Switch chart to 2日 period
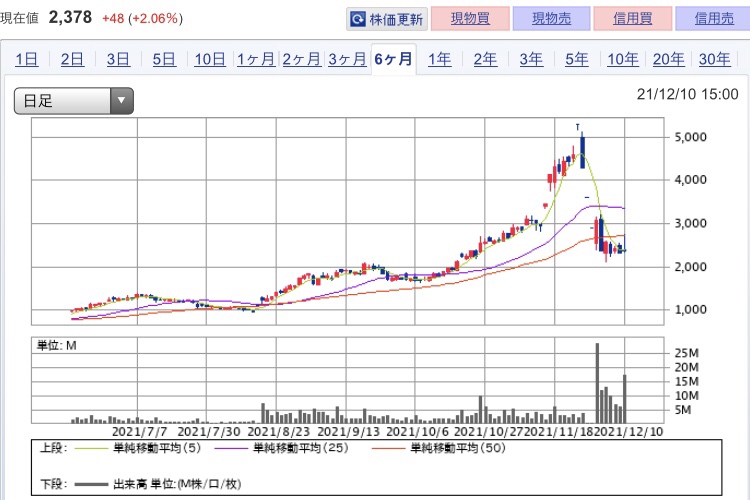The height and width of the screenshot is (500, 750). [72, 59]
